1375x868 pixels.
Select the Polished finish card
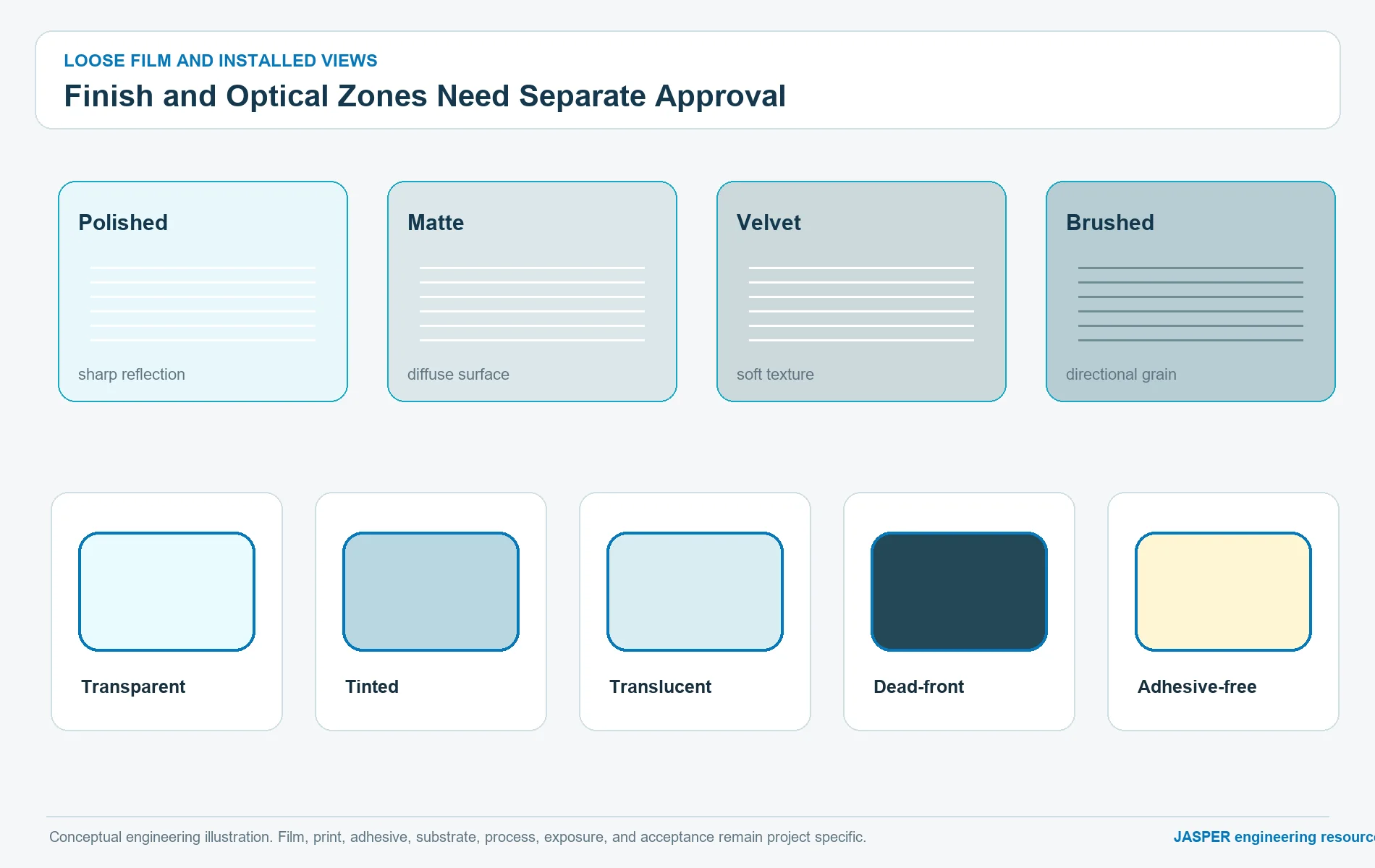click(x=203, y=292)
